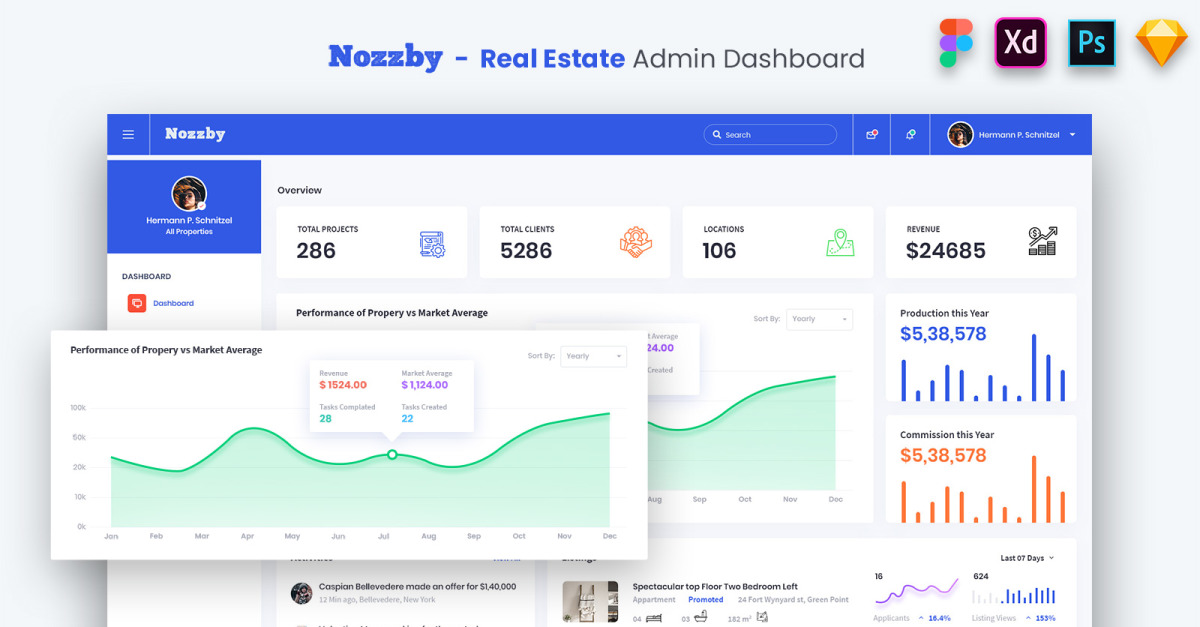Click the Adobe XD icon
Viewport: 1200px width, 627px height.
1020,44
